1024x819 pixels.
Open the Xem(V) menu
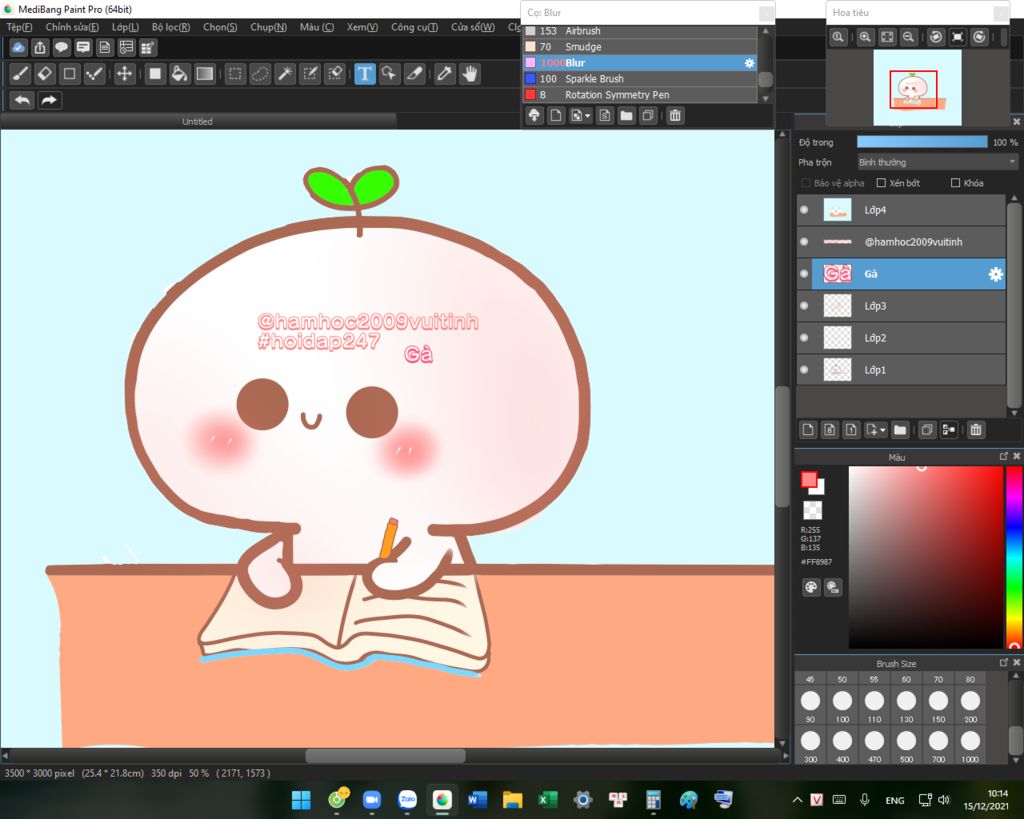tap(362, 27)
